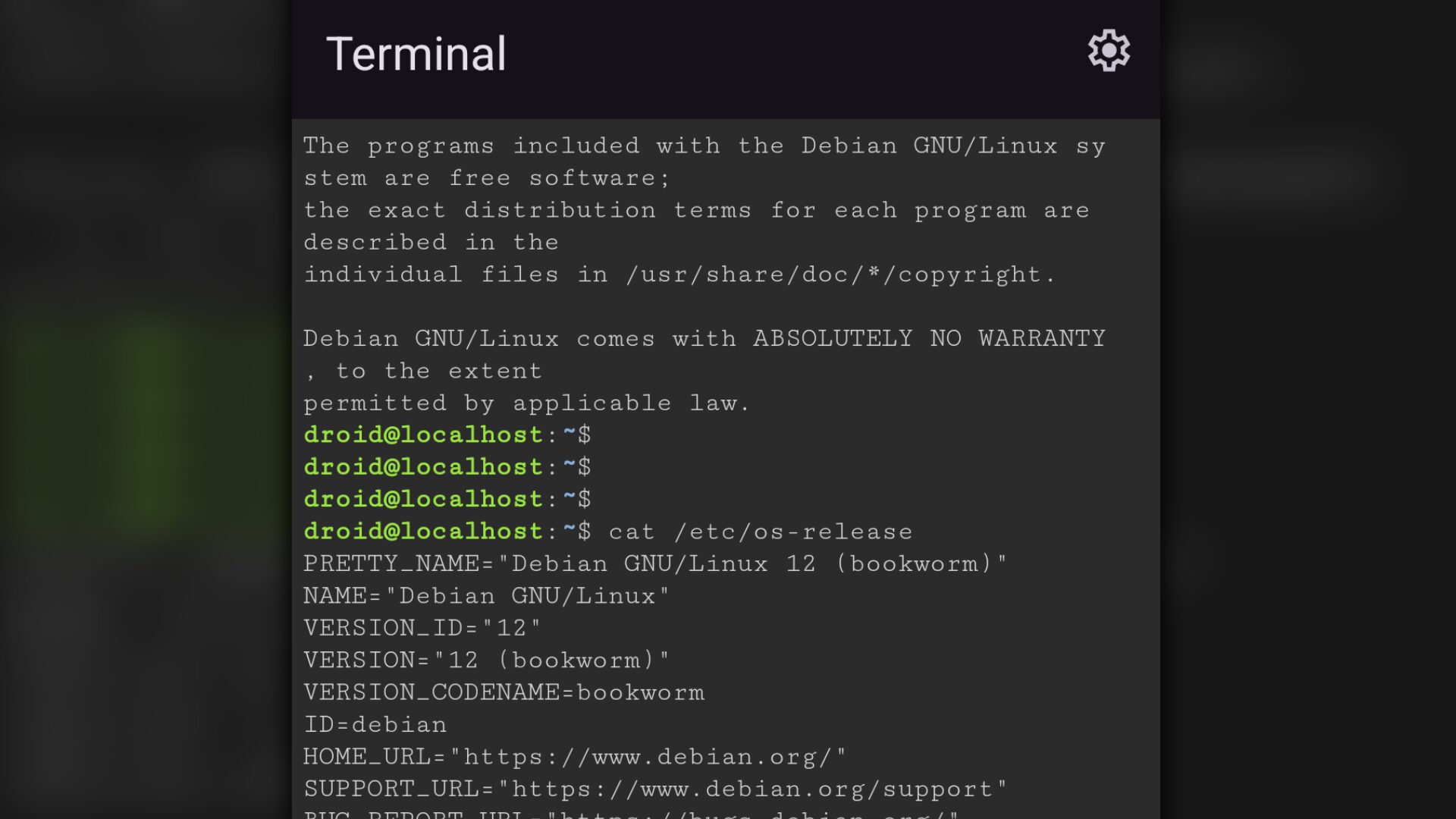The height and width of the screenshot is (819, 1456).
Task: Click the NAME="Debian GNU/Linux" line
Action: 486,596
